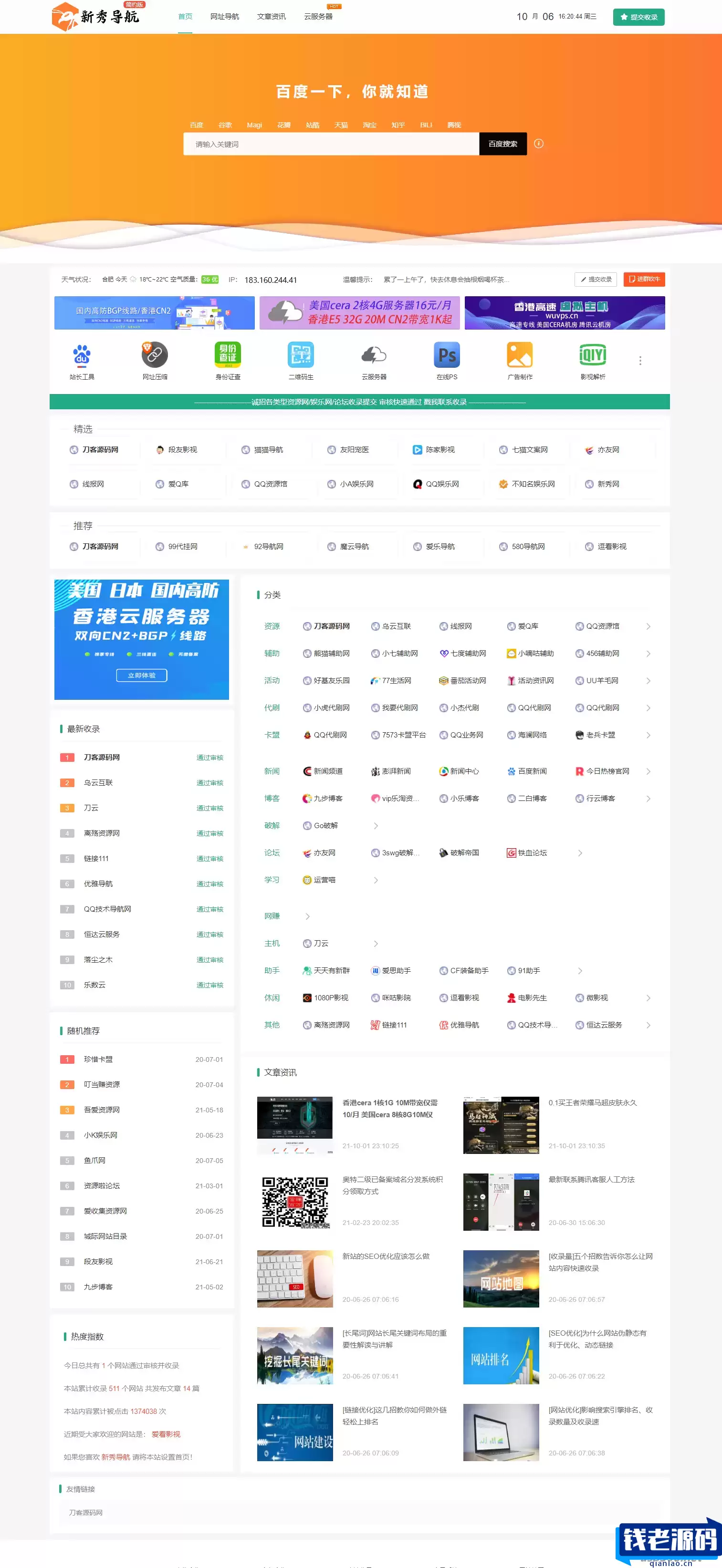Expand the 其他 category row arrow
722x1568 pixels.
coord(649,1025)
